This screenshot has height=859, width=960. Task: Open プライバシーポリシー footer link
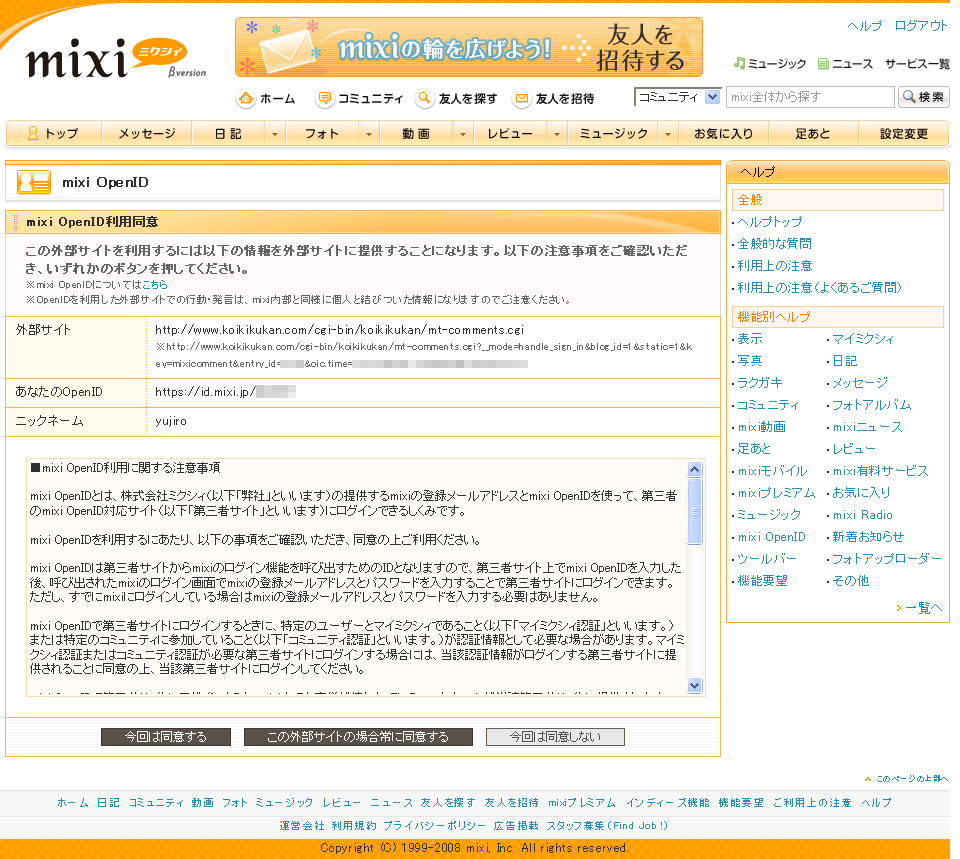pos(434,826)
